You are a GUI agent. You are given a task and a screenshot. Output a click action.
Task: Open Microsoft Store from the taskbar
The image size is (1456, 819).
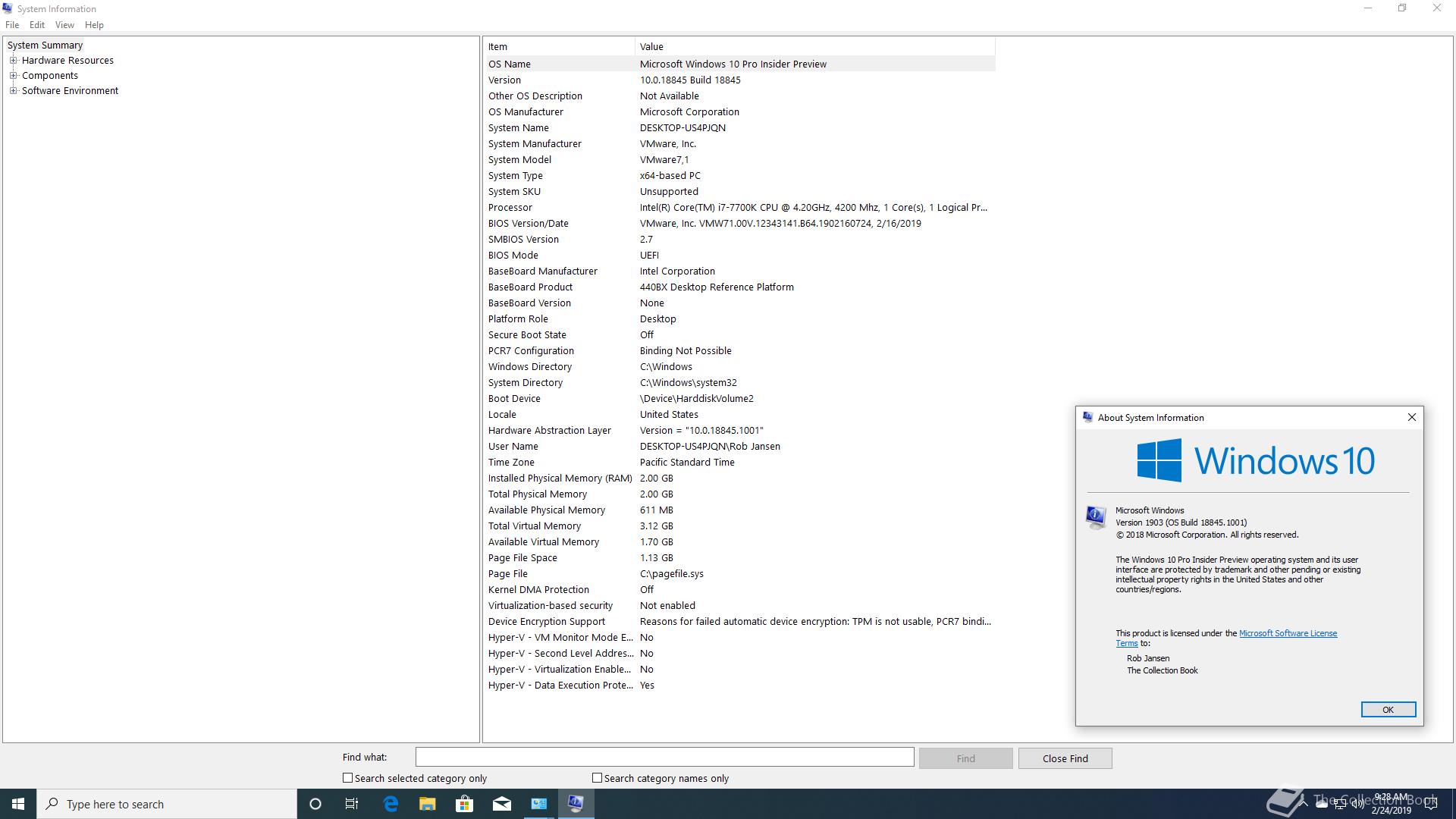coord(464,804)
